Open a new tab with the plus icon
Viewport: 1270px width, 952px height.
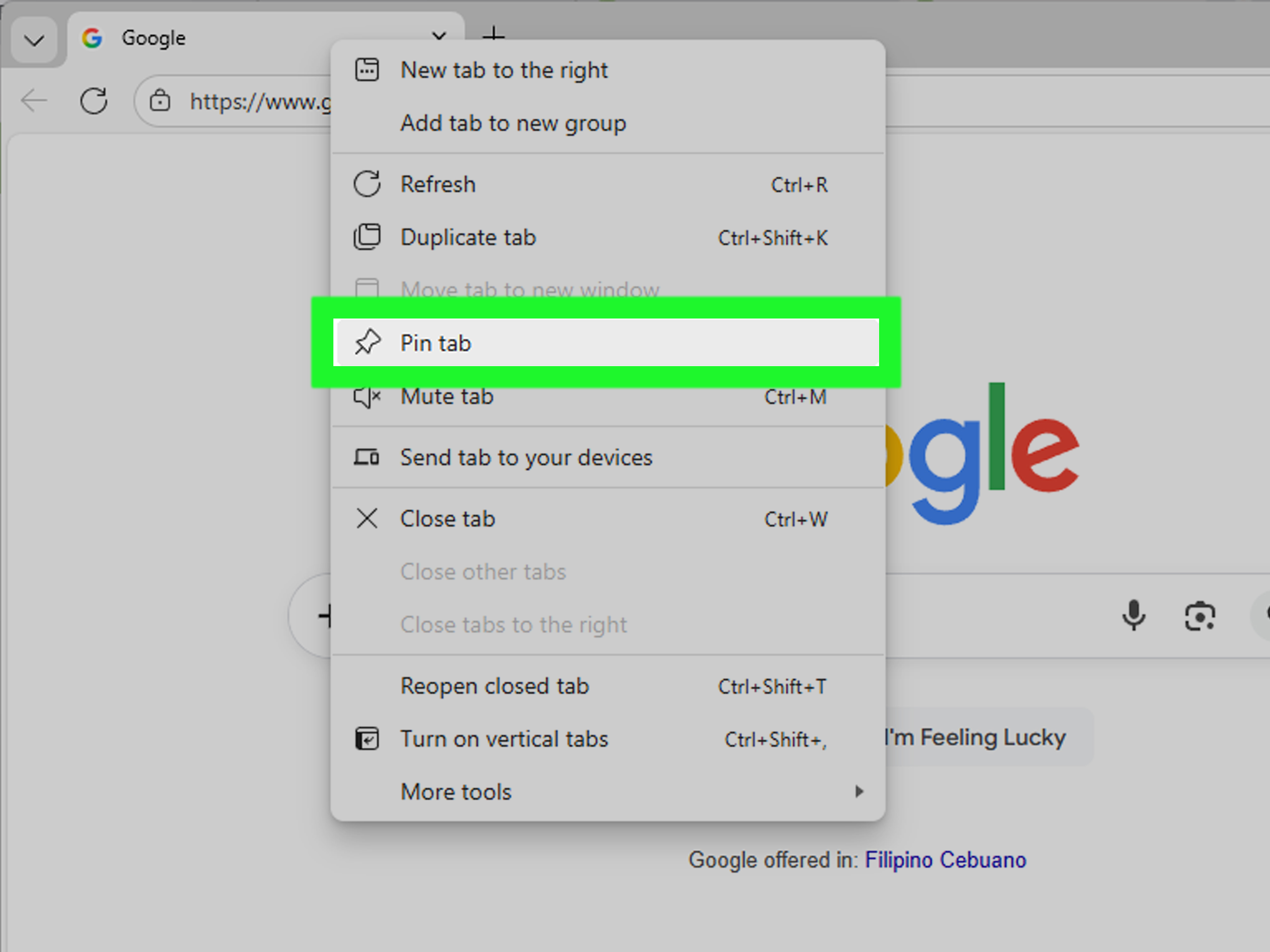[493, 37]
